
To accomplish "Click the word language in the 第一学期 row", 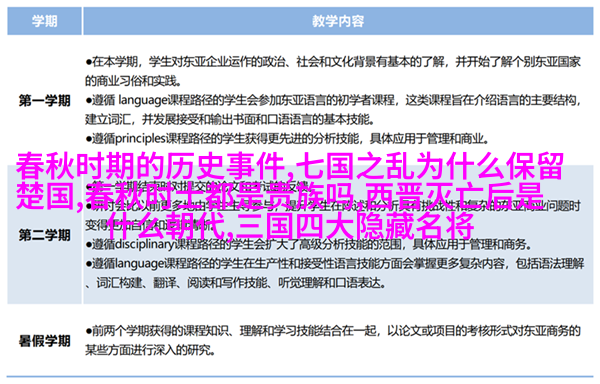I will (143, 101).
